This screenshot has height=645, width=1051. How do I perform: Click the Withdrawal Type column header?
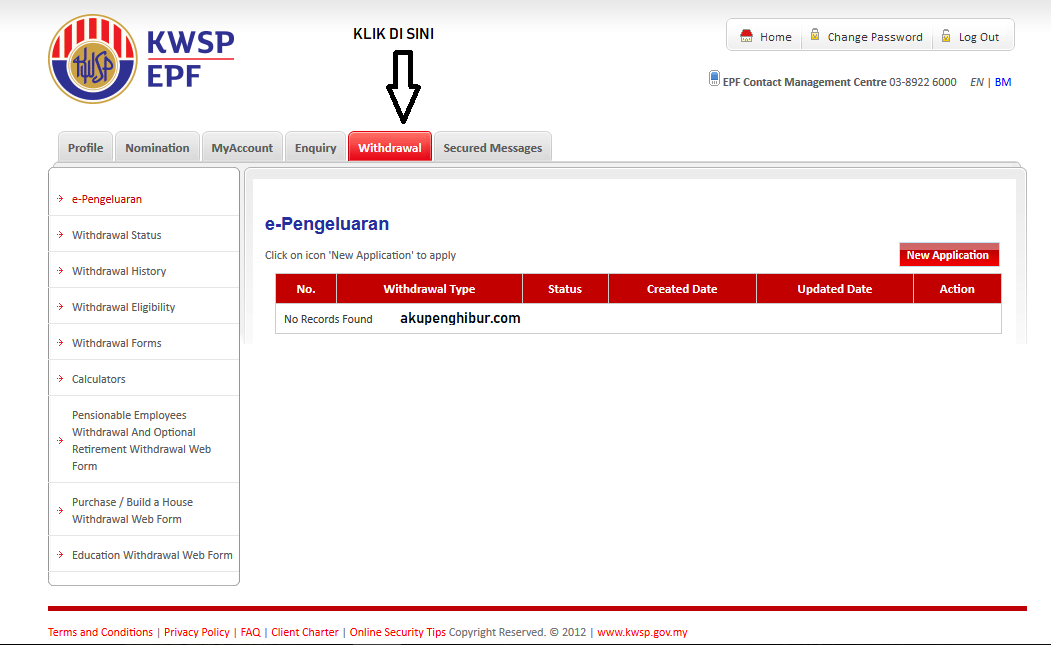429,289
